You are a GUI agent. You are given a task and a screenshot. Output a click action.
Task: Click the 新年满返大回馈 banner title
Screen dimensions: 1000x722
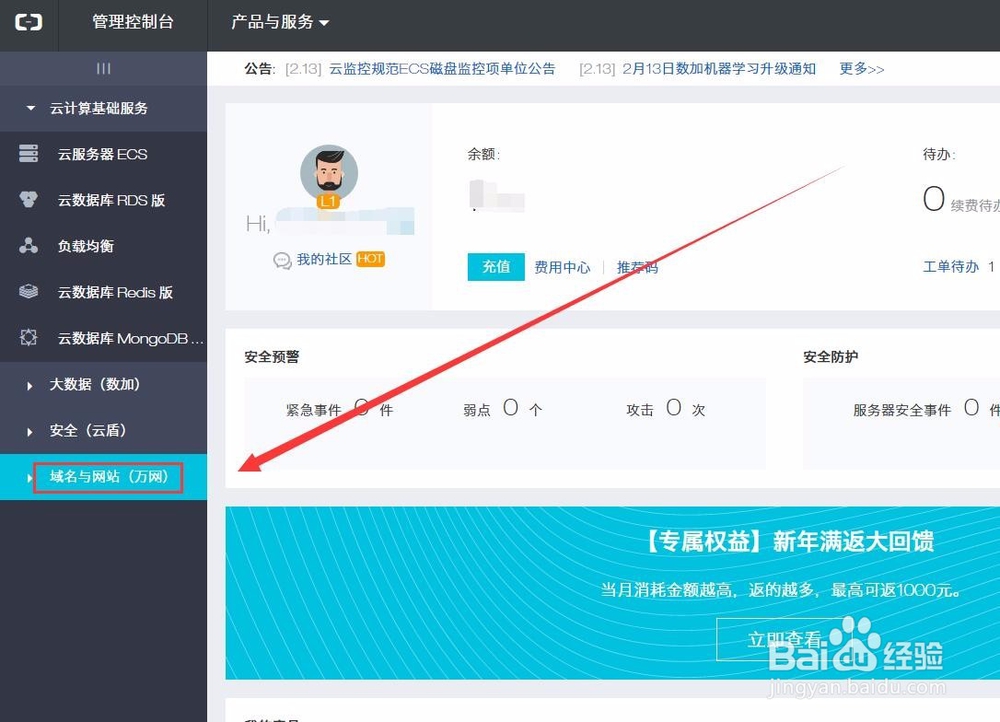853,542
